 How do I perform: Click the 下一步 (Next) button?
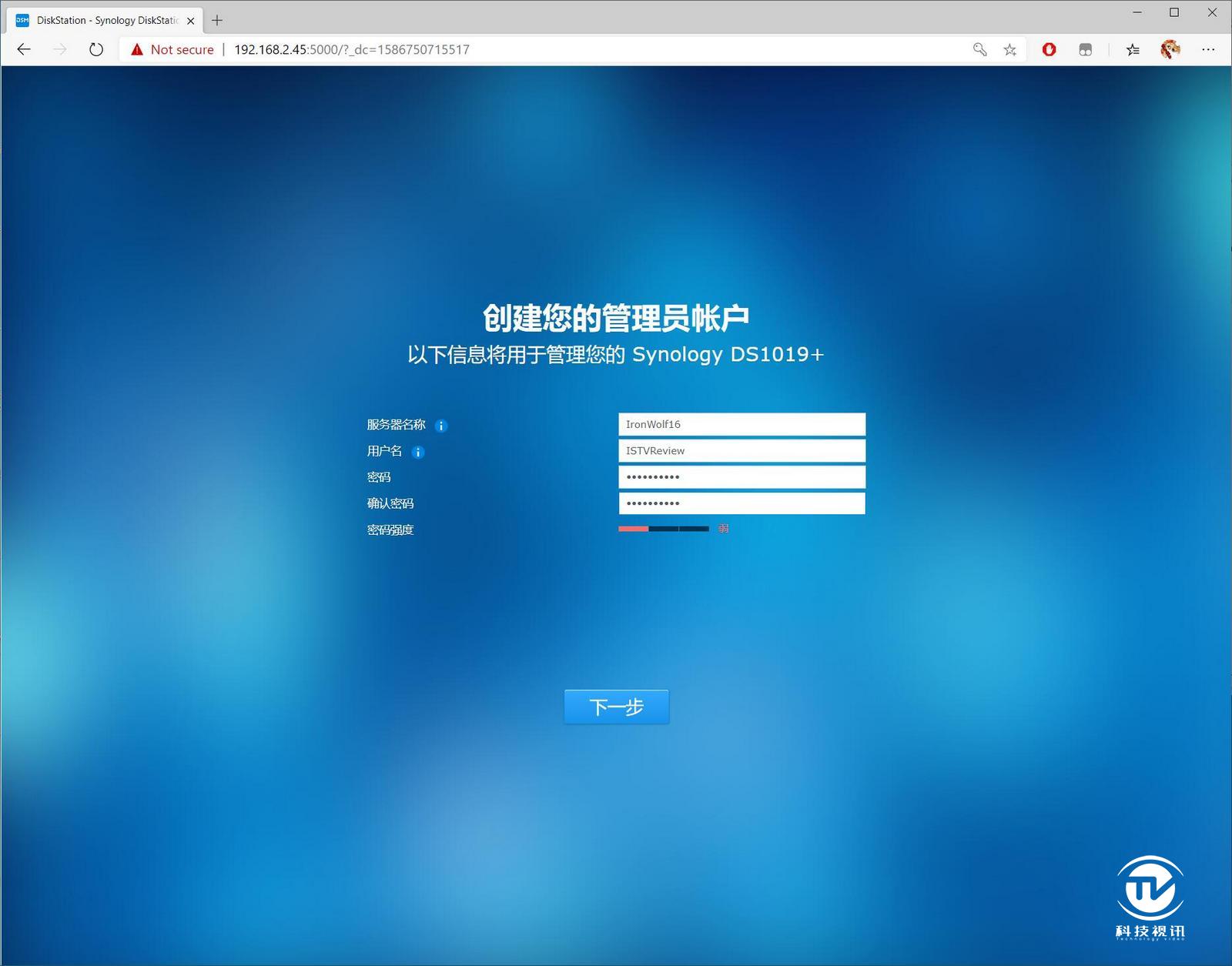(615, 706)
